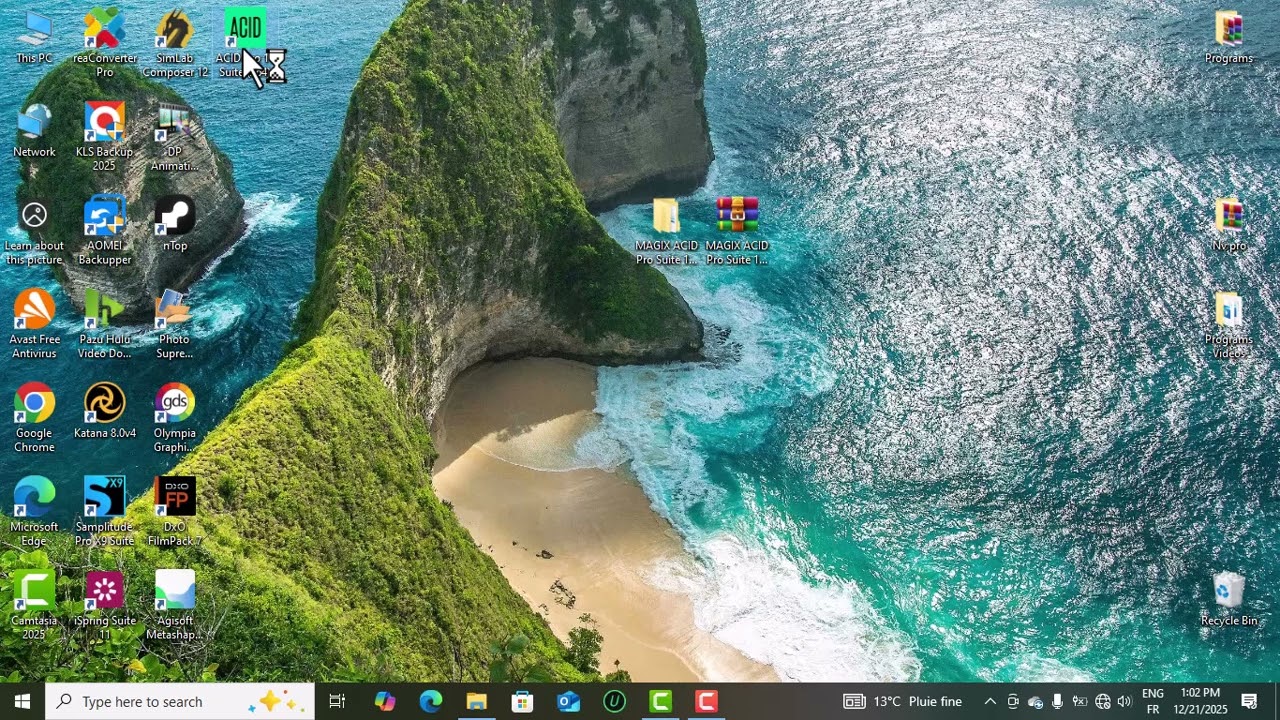
Task: Select the AOMEI Backupper shortcut
Action: coord(105,231)
